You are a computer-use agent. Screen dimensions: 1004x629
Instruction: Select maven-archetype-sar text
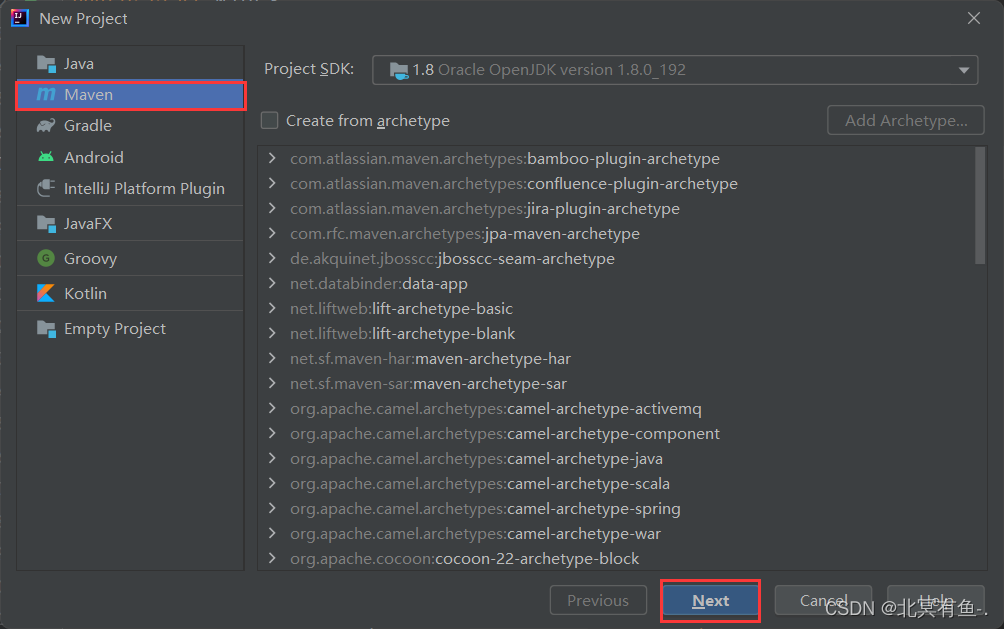pos(490,383)
